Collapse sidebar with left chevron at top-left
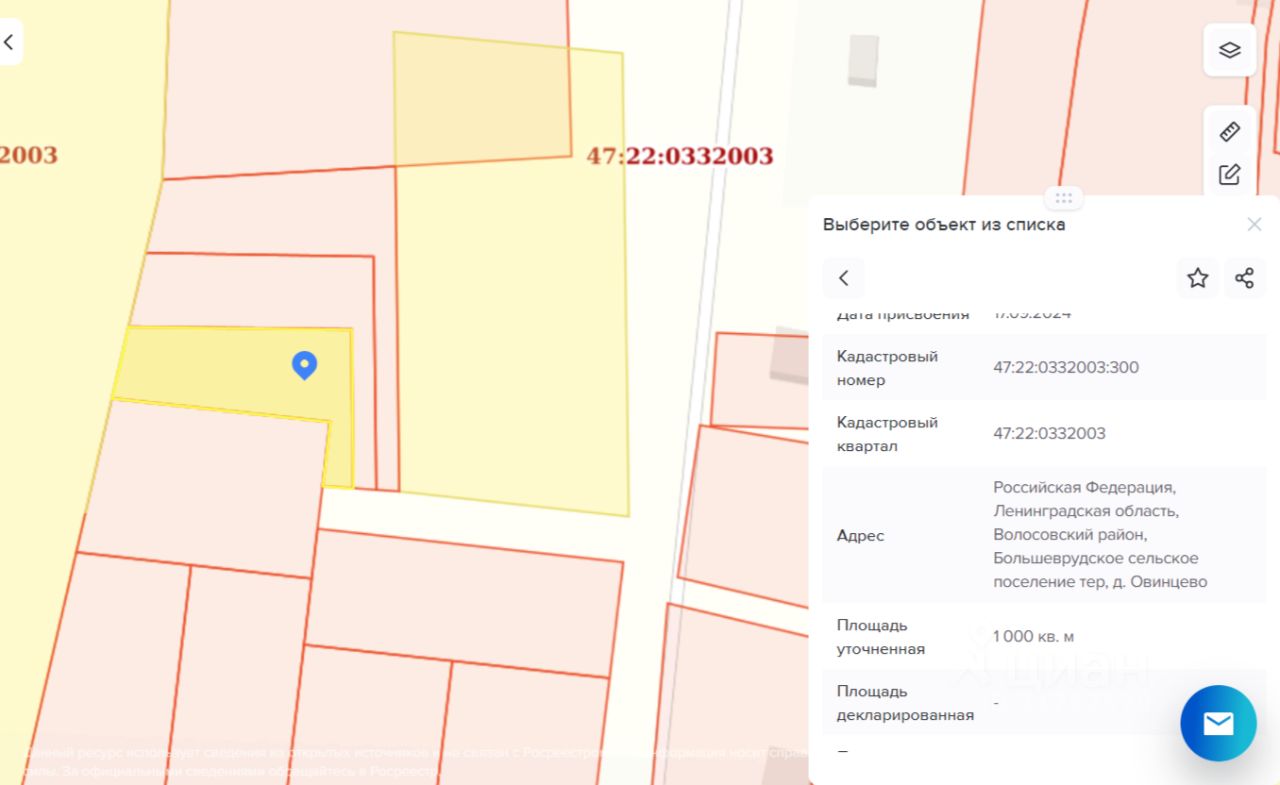1280x785 pixels. click(9, 42)
